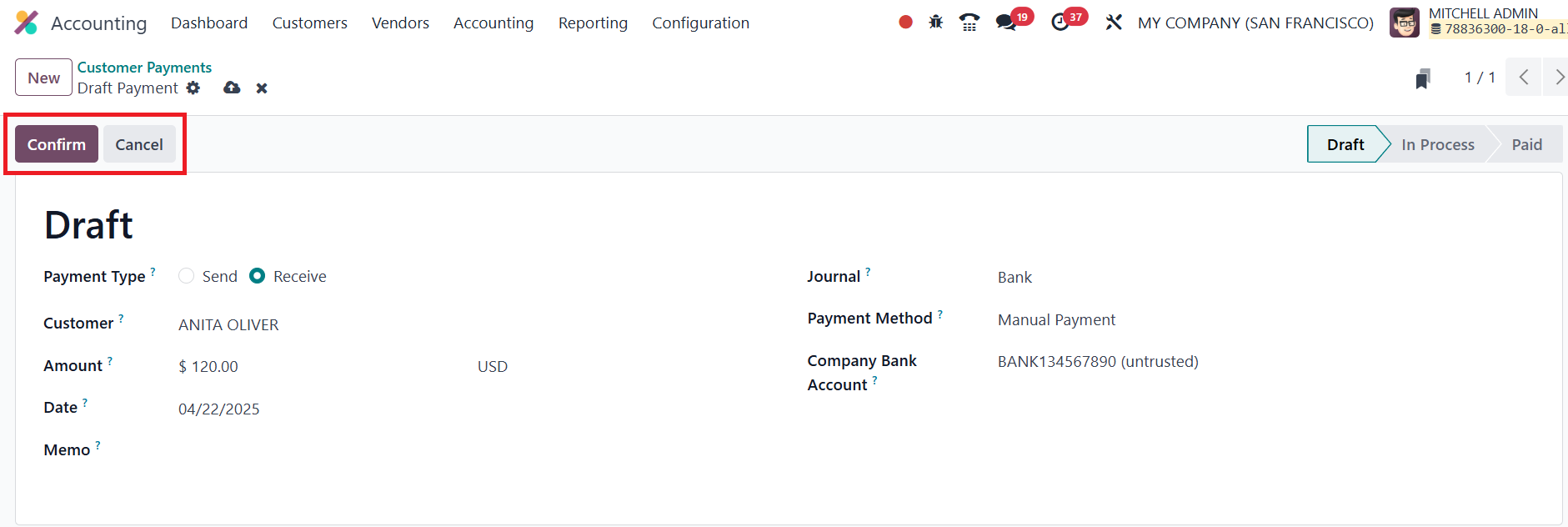1568x527 pixels.
Task: Click the MITCHELL ADMIN user name
Action: pyautogui.click(x=1483, y=13)
